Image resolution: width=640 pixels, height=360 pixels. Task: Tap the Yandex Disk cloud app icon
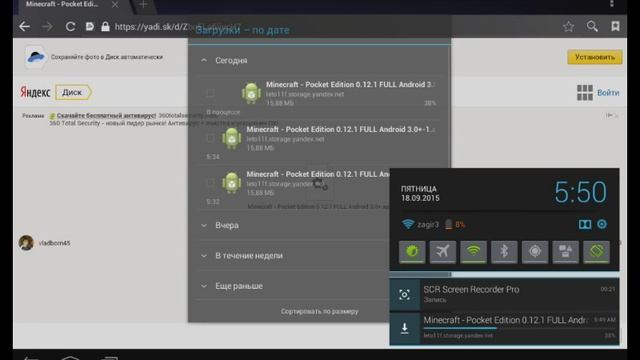pos(36,57)
